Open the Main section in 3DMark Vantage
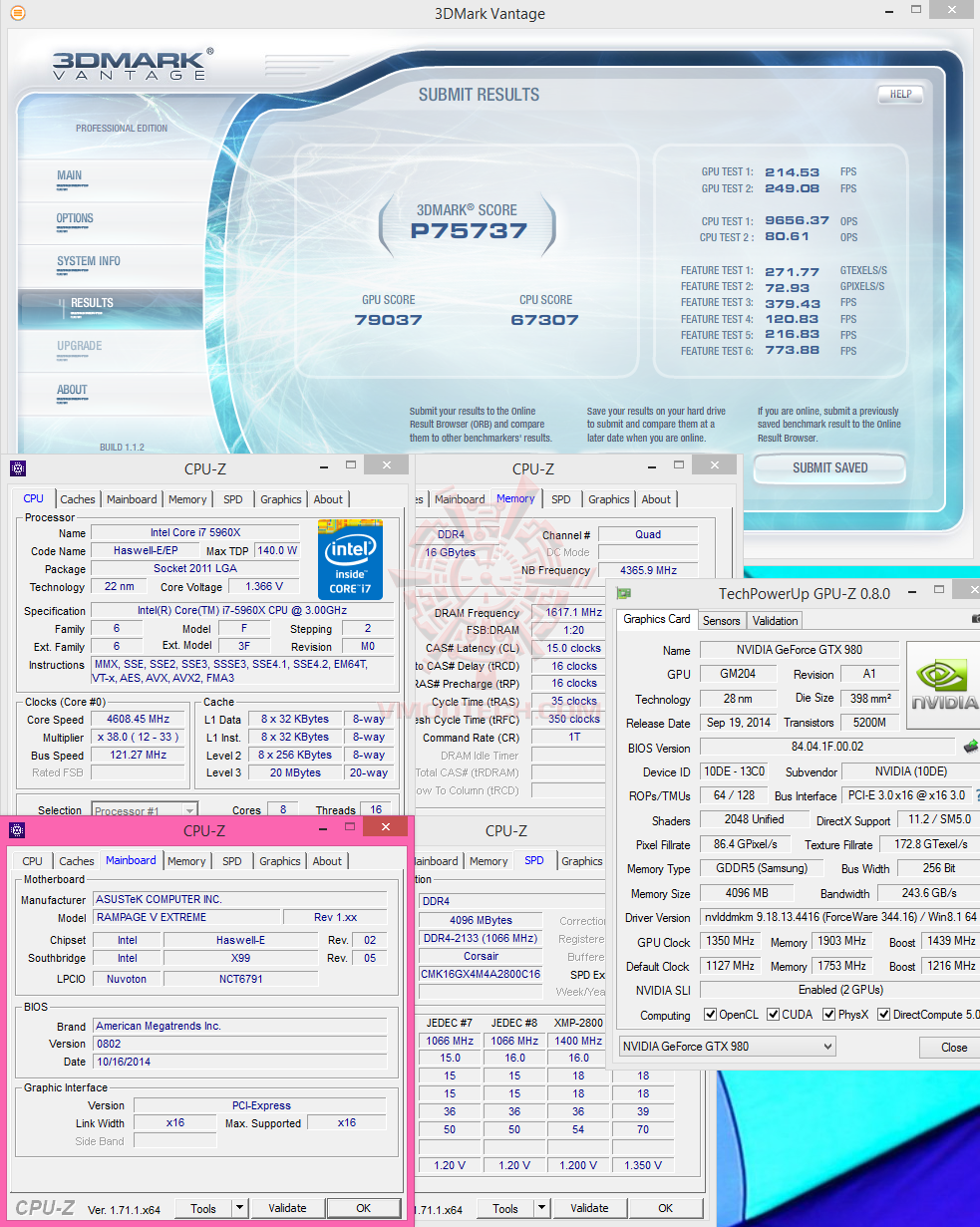 70,175
